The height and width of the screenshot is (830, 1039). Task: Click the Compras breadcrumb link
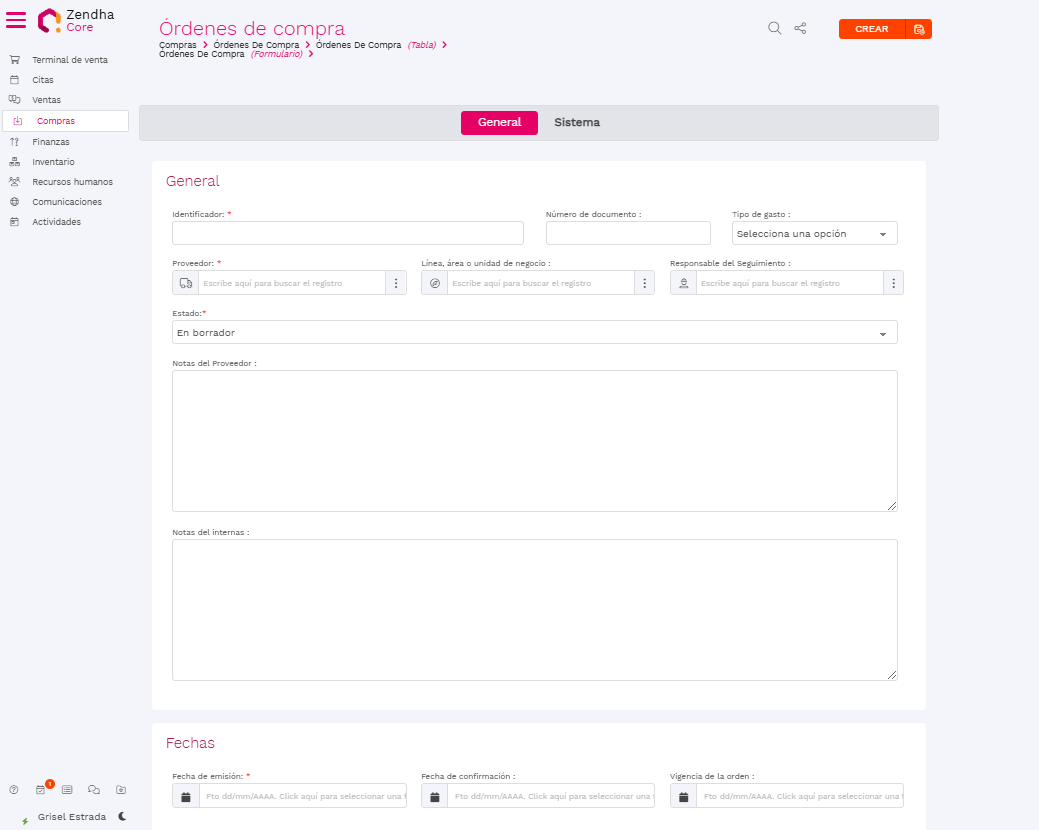pyautogui.click(x=177, y=45)
